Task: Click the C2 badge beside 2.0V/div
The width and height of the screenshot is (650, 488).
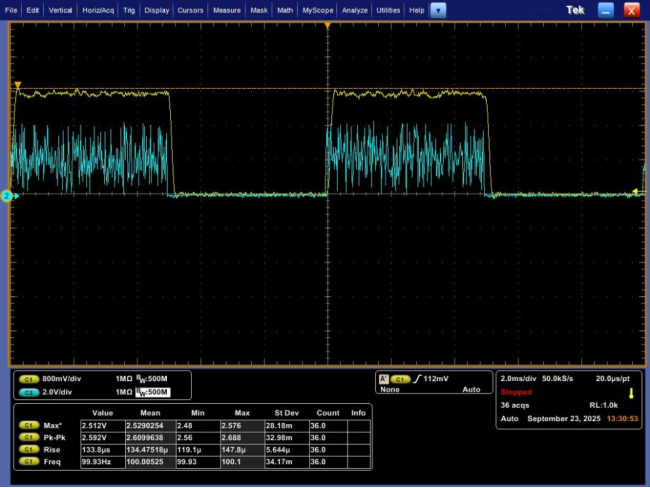Action: [29, 392]
